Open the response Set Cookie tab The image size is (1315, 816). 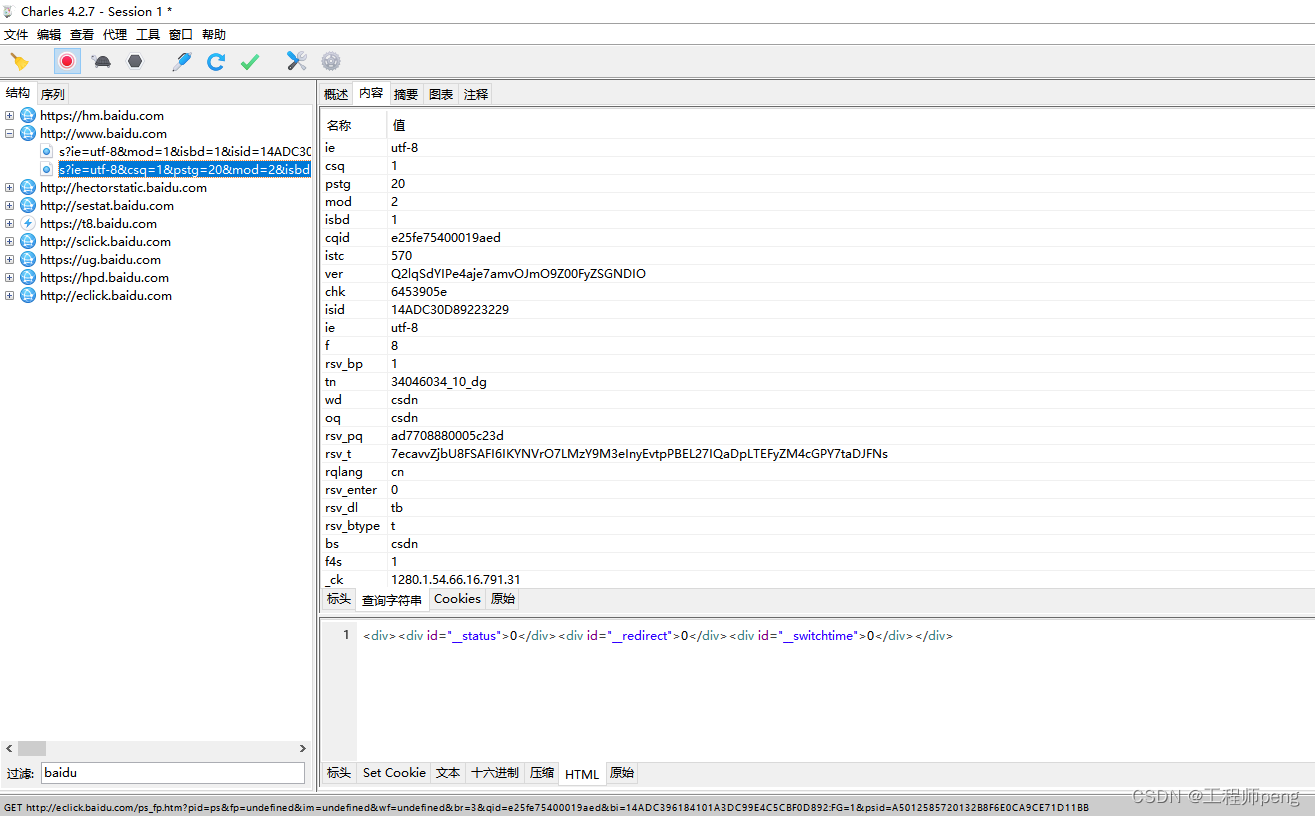(394, 773)
